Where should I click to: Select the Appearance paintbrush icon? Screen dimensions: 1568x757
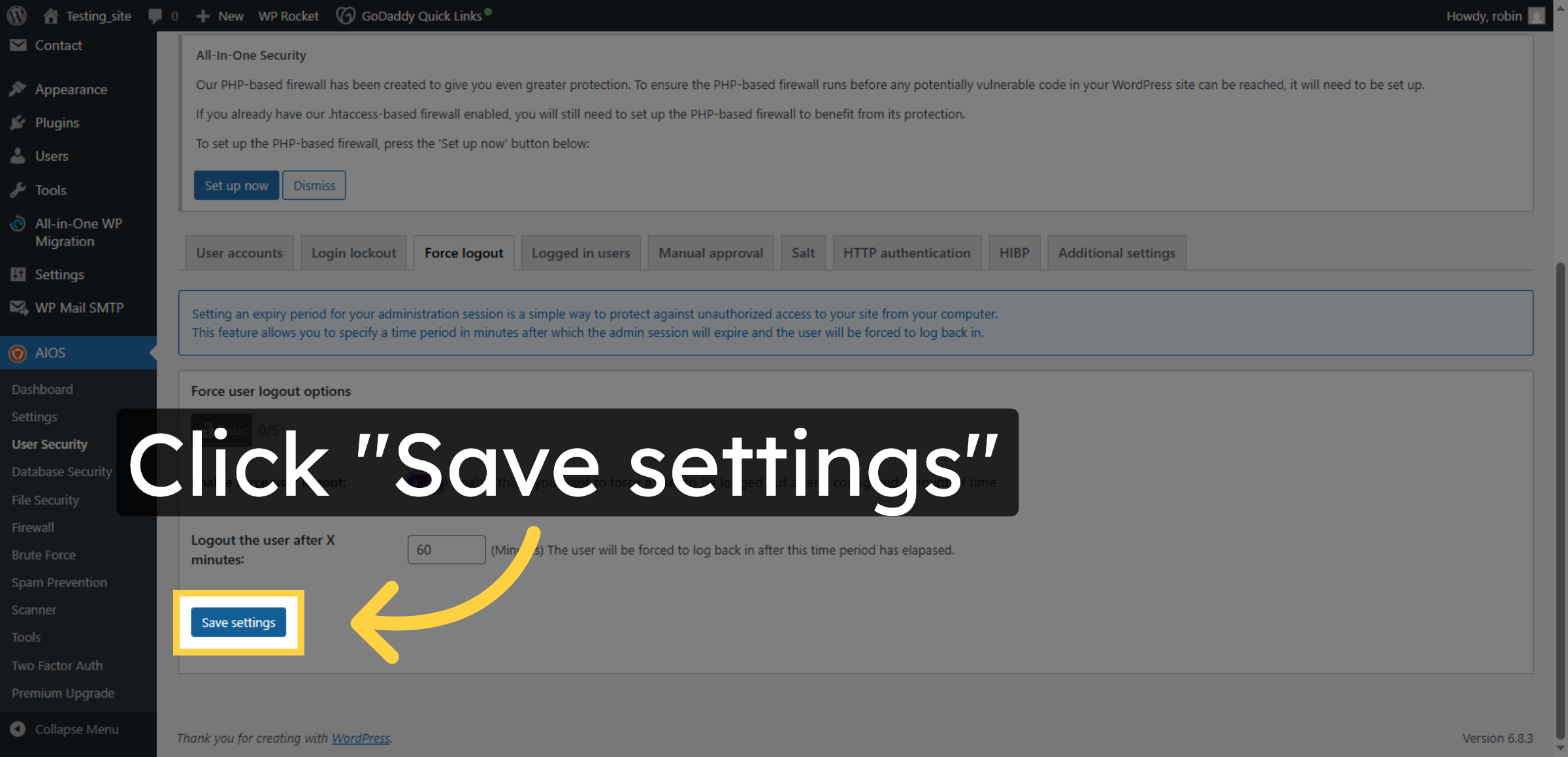18,89
